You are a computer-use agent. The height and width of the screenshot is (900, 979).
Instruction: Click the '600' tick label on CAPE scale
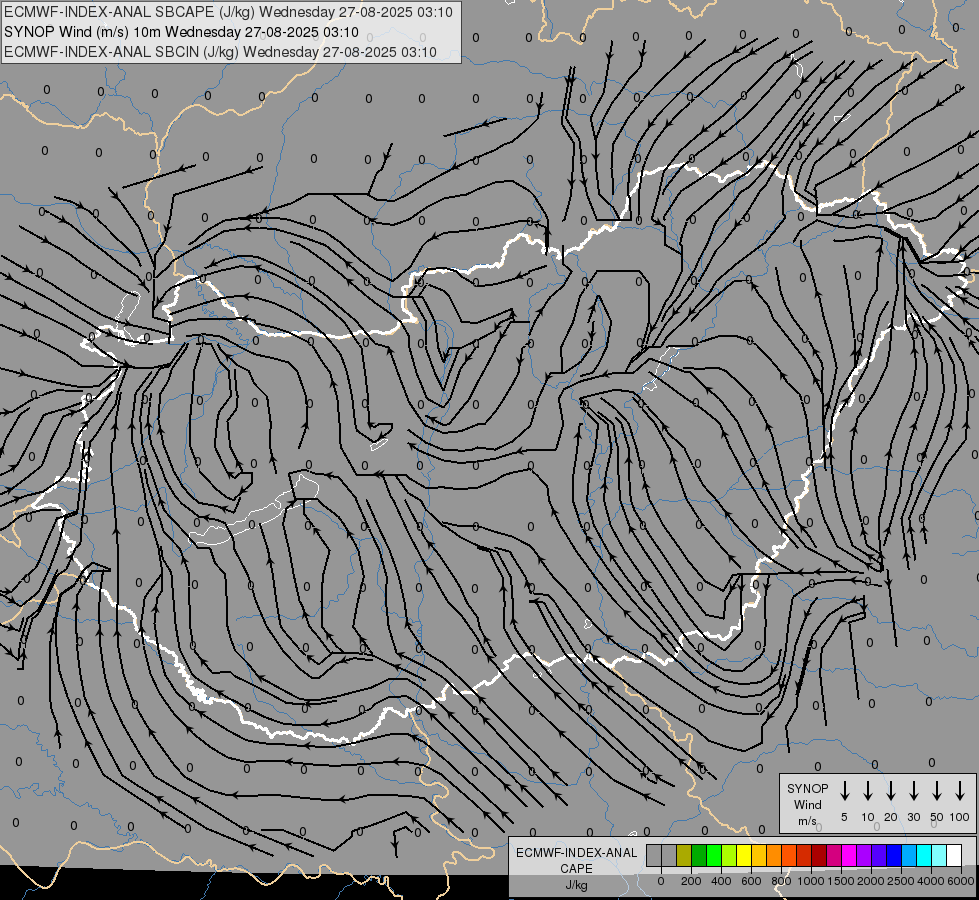(751, 881)
